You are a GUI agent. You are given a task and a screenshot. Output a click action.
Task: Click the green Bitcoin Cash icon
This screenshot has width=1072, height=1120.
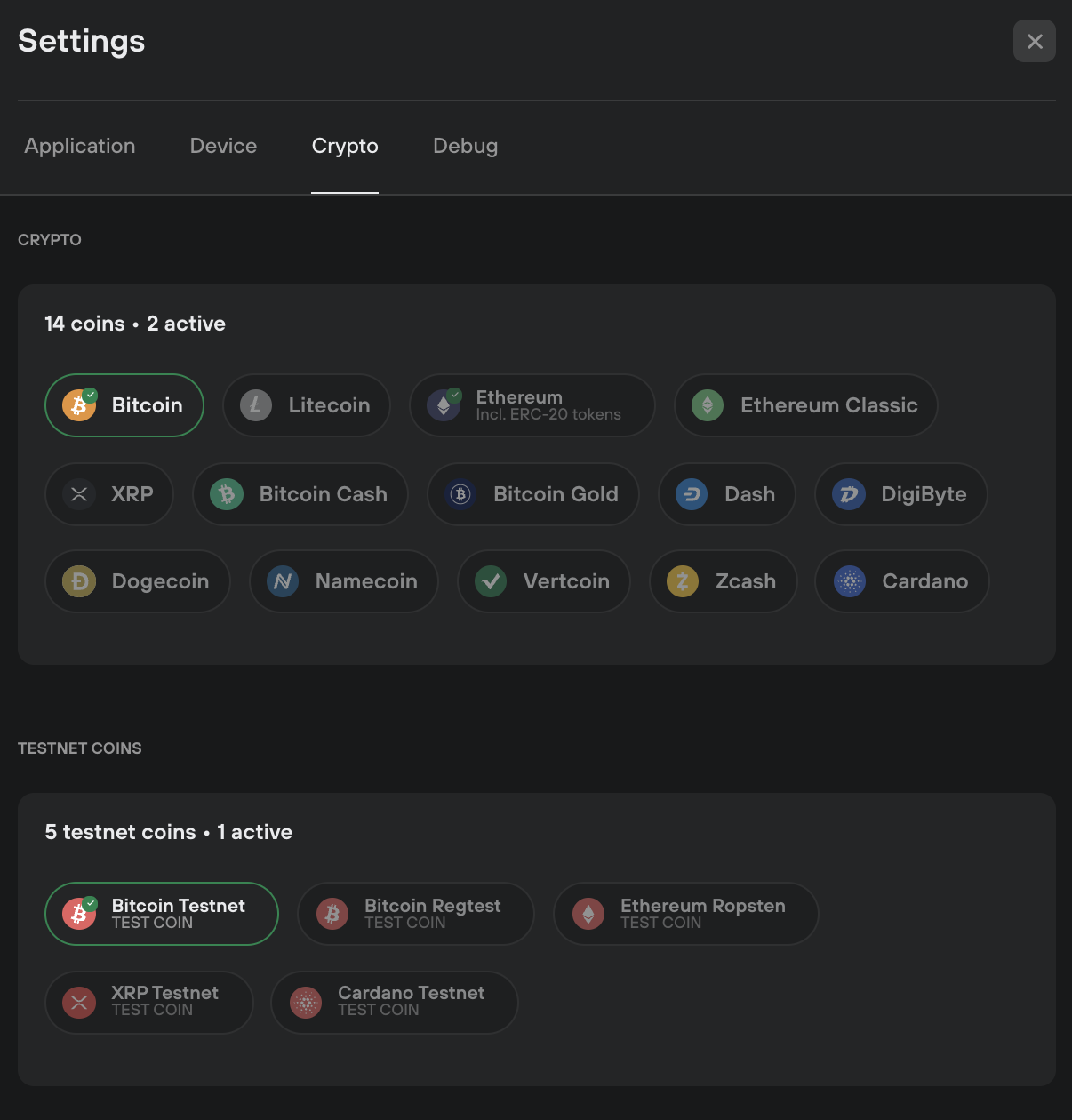pos(227,494)
